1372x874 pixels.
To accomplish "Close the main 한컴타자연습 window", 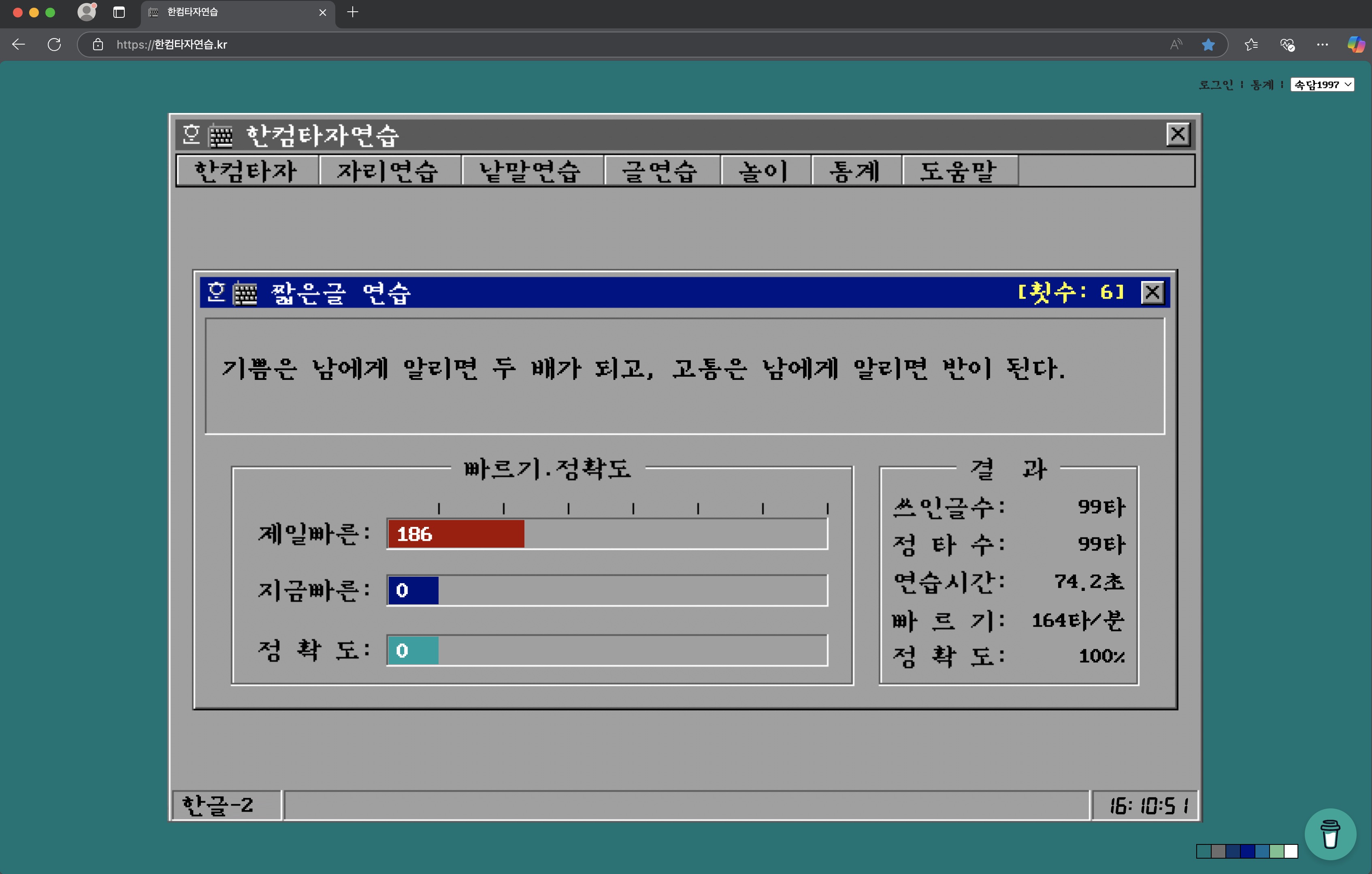I will point(1178,134).
